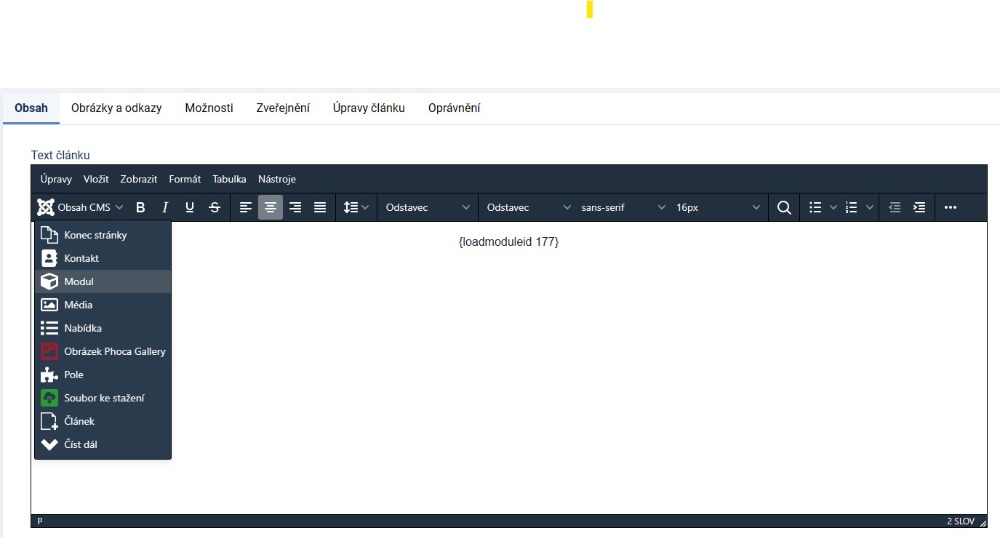Click inside the article text editor area
The image size is (1000, 538).
coord(580,380)
